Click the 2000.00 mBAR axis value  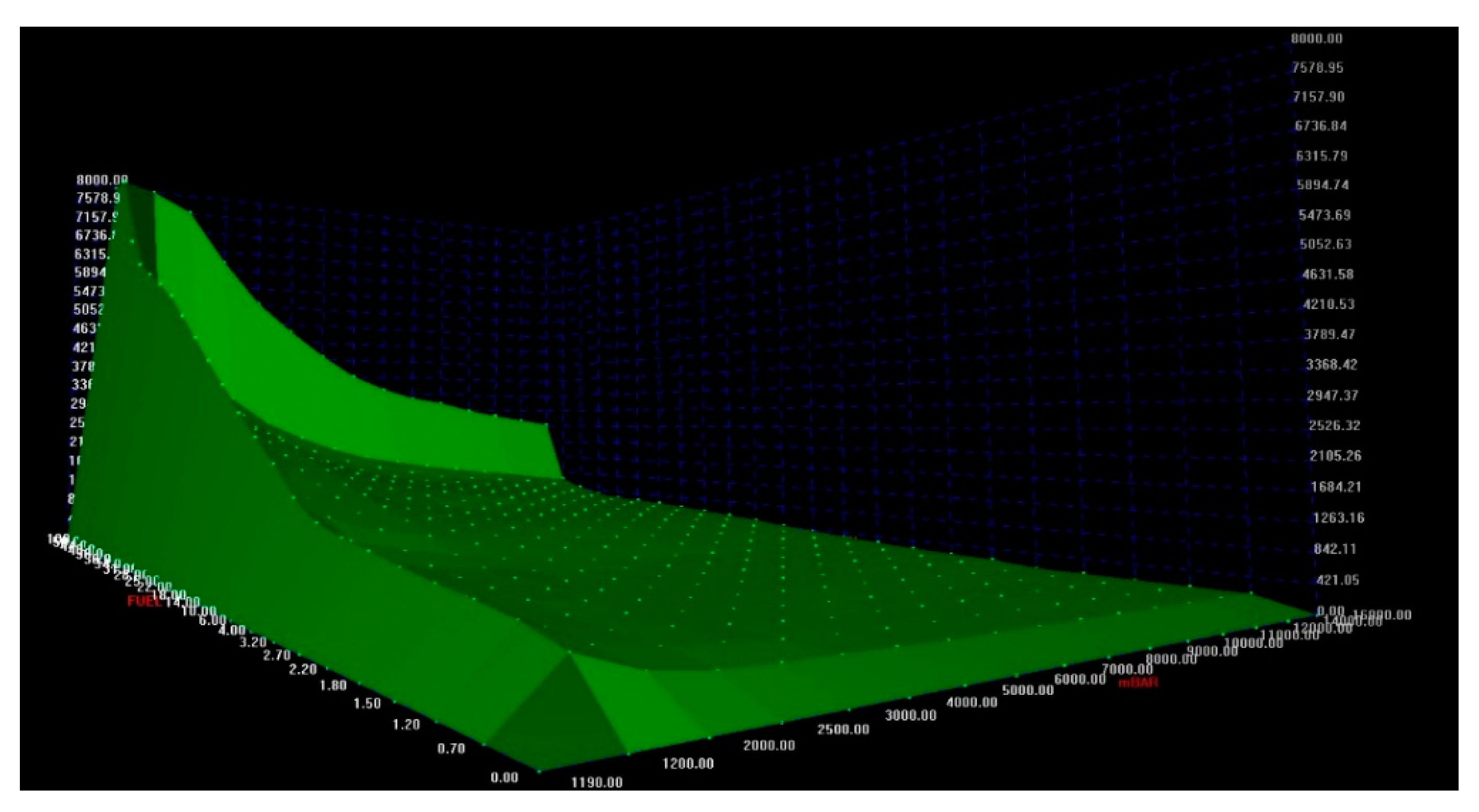pos(769,746)
